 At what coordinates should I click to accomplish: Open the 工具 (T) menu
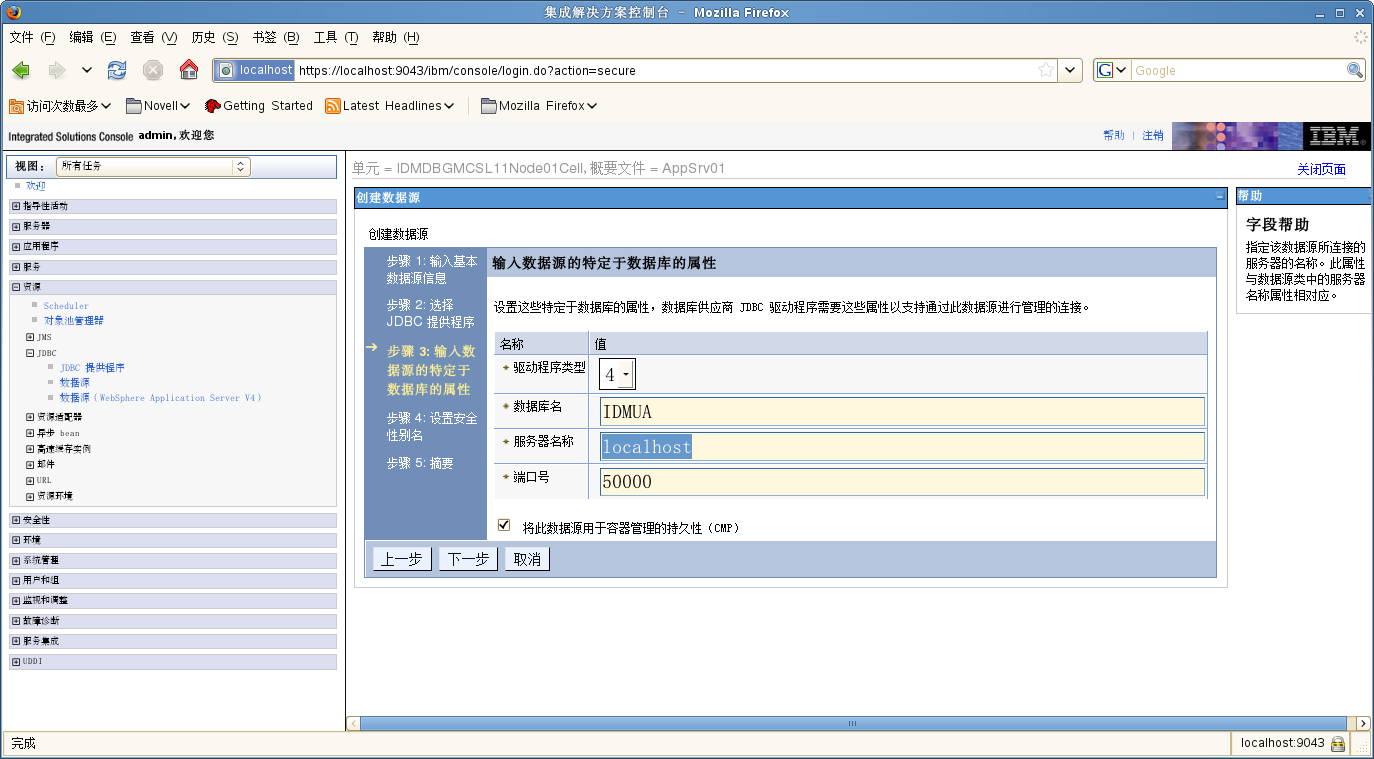(x=336, y=37)
